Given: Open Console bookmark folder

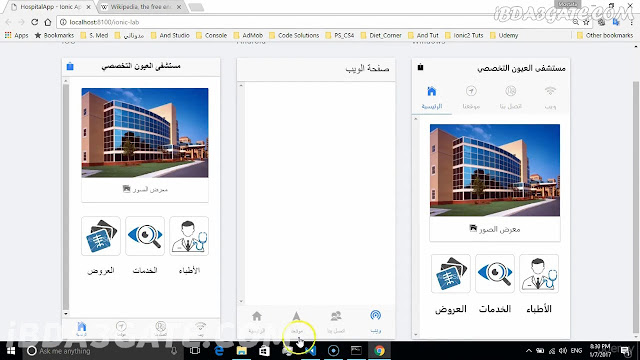Looking at the screenshot, I should tap(211, 36).
